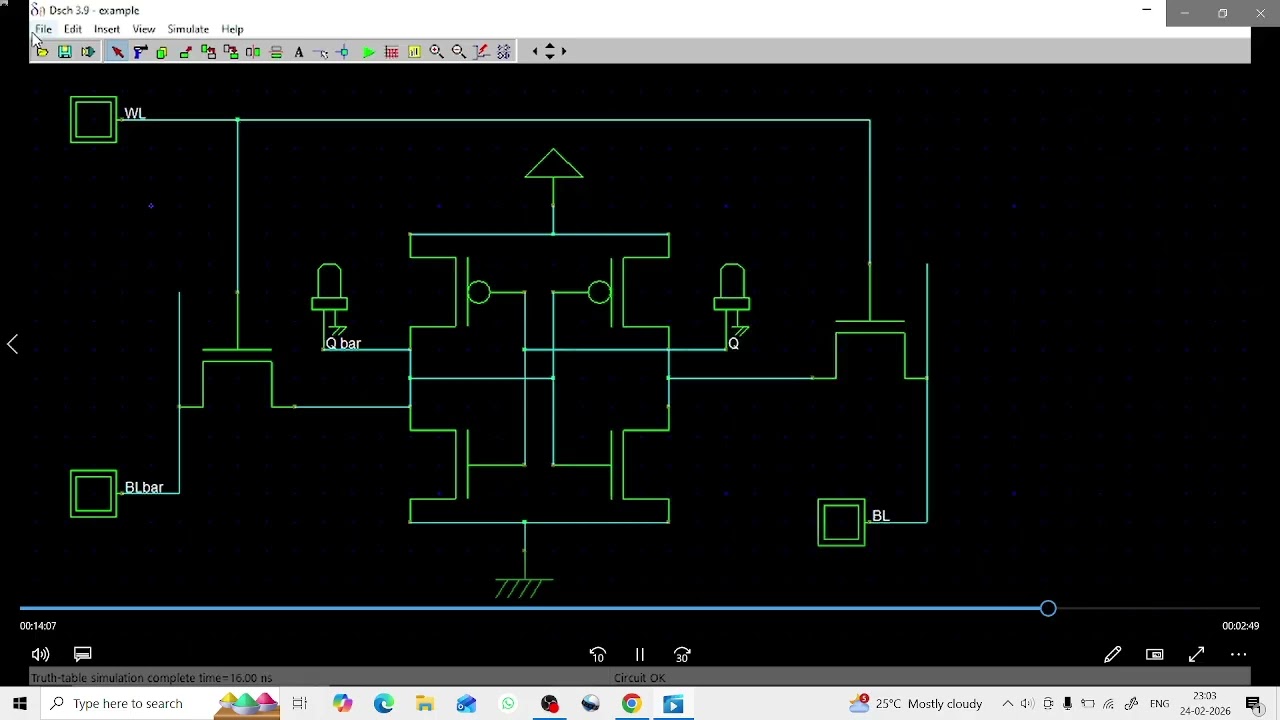
Task: Go to previous item with left chevron
Action: click(x=12, y=344)
